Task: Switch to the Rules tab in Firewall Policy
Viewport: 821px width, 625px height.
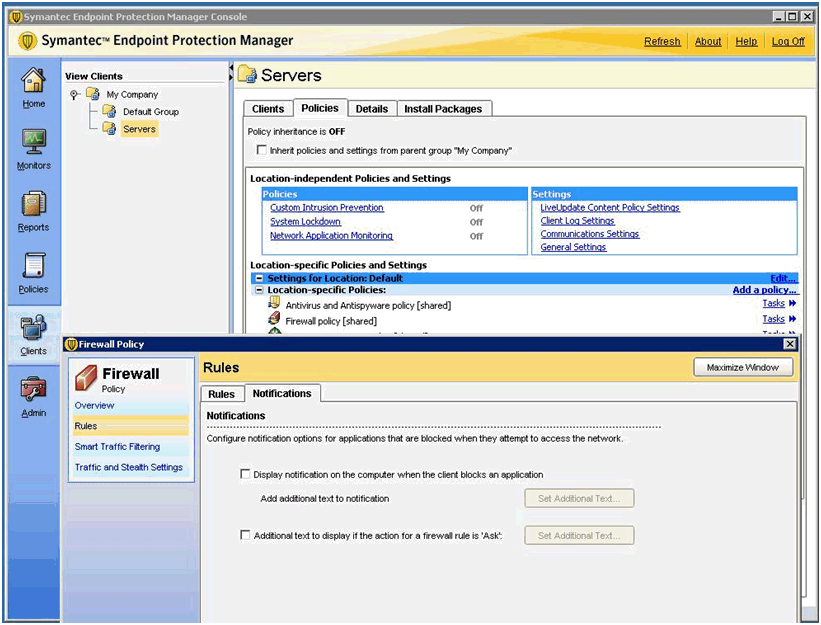Action: click(x=221, y=394)
